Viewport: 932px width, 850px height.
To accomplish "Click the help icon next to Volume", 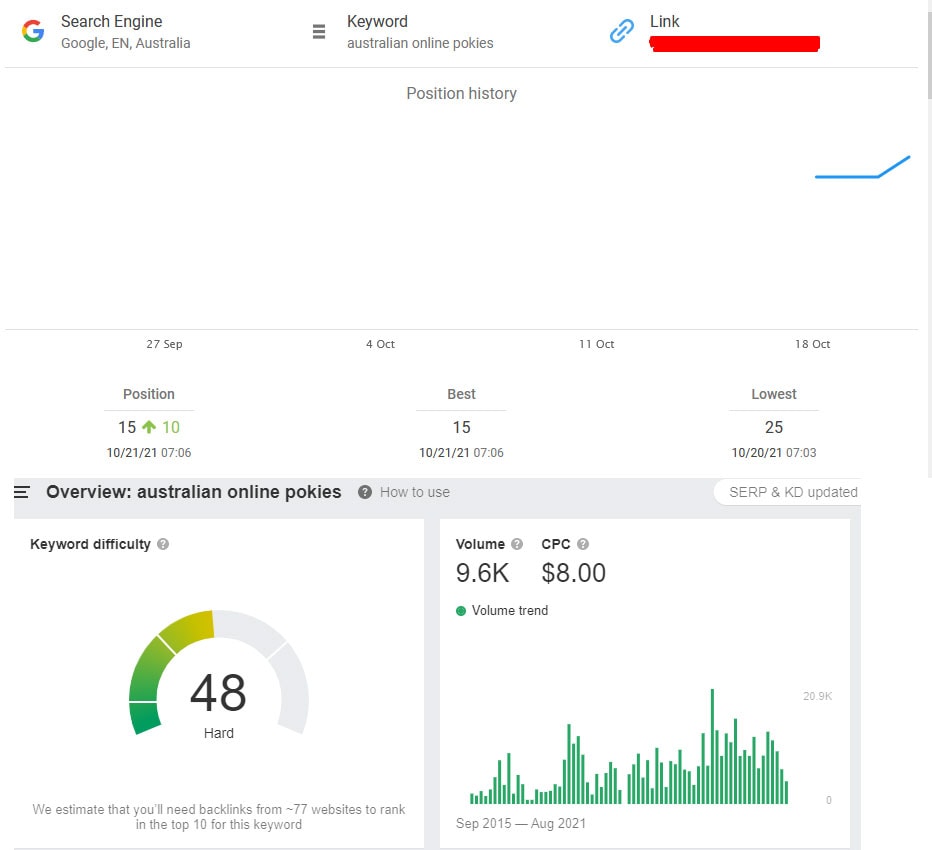I will (x=517, y=545).
